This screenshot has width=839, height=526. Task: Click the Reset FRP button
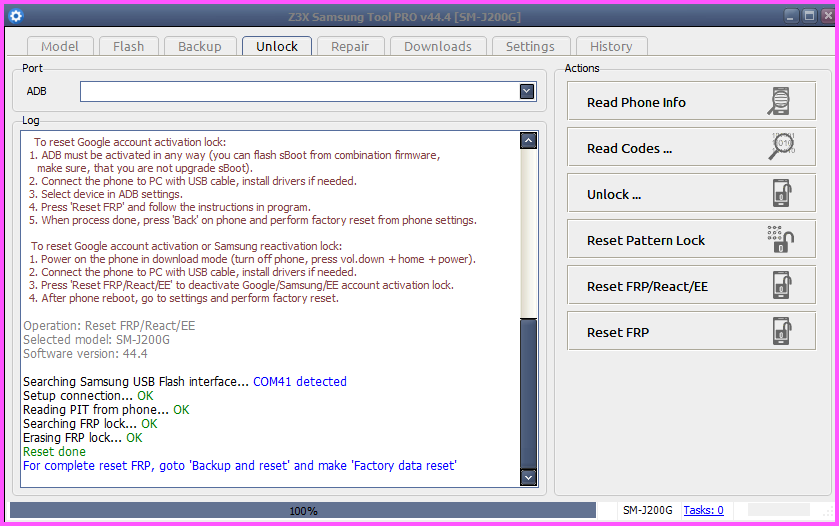point(691,331)
